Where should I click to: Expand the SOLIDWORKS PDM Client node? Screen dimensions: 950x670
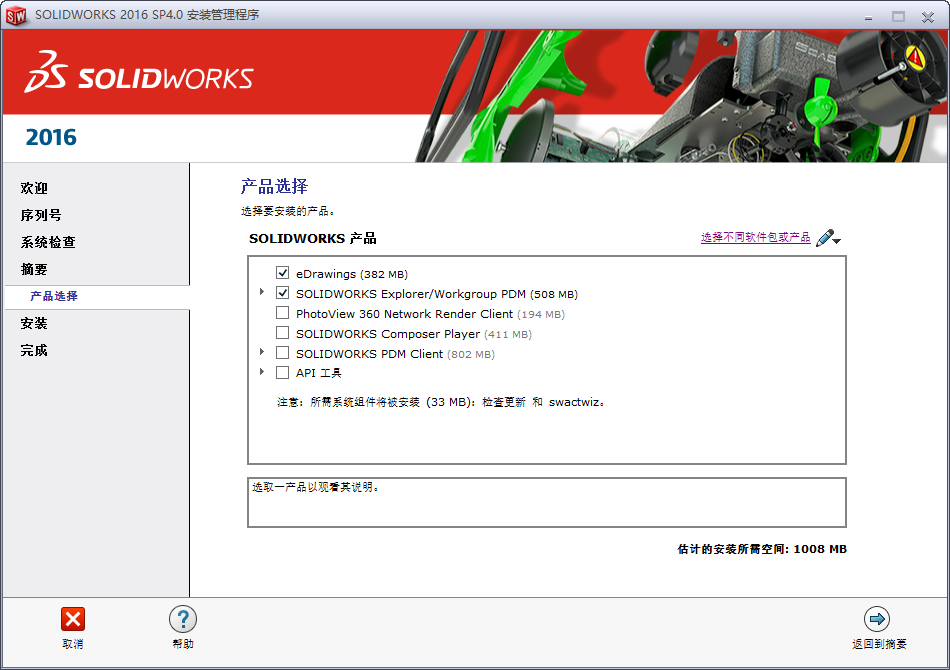262,352
